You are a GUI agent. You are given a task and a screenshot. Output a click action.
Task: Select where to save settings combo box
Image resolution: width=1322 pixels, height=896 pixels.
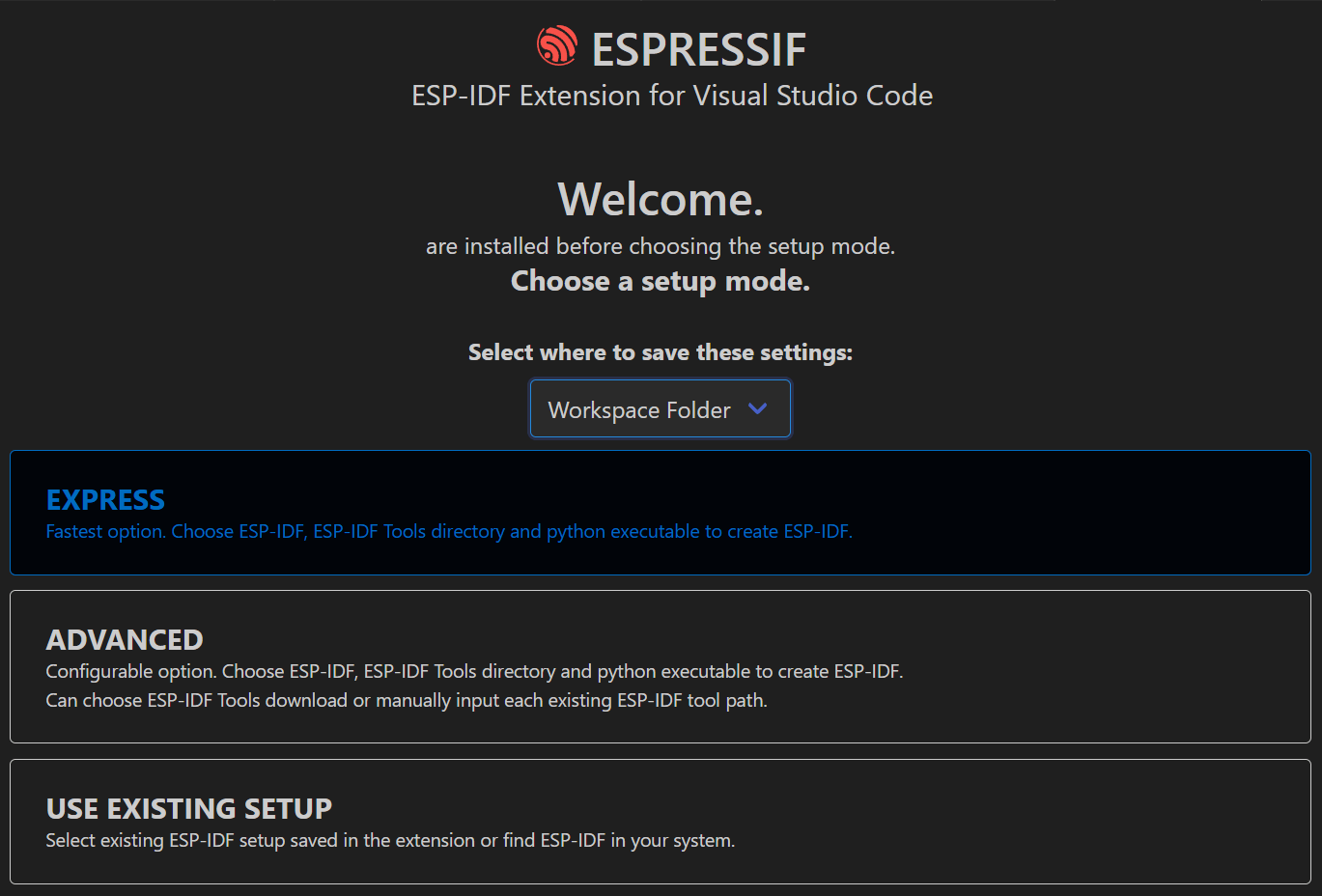pyautogui.click(x=660, y=408)
